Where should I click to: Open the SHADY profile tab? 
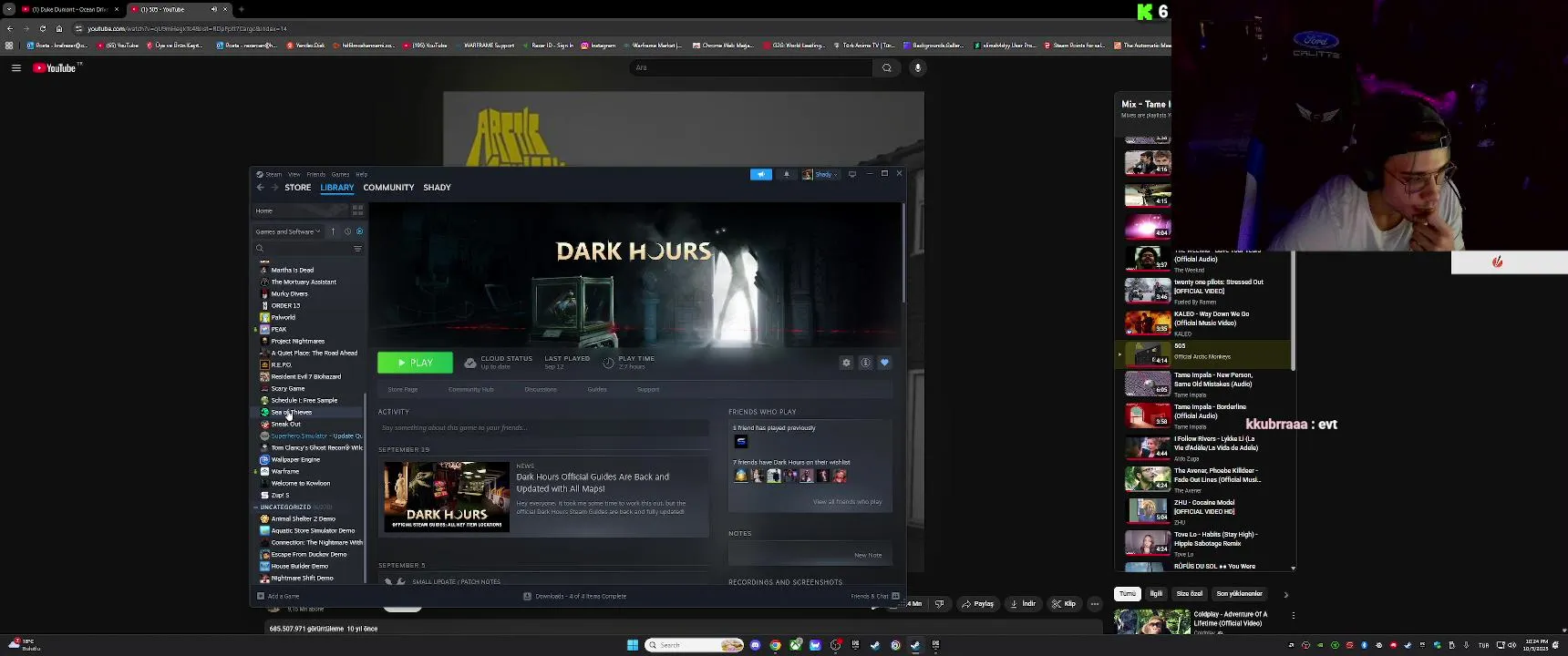coord(437,188)
